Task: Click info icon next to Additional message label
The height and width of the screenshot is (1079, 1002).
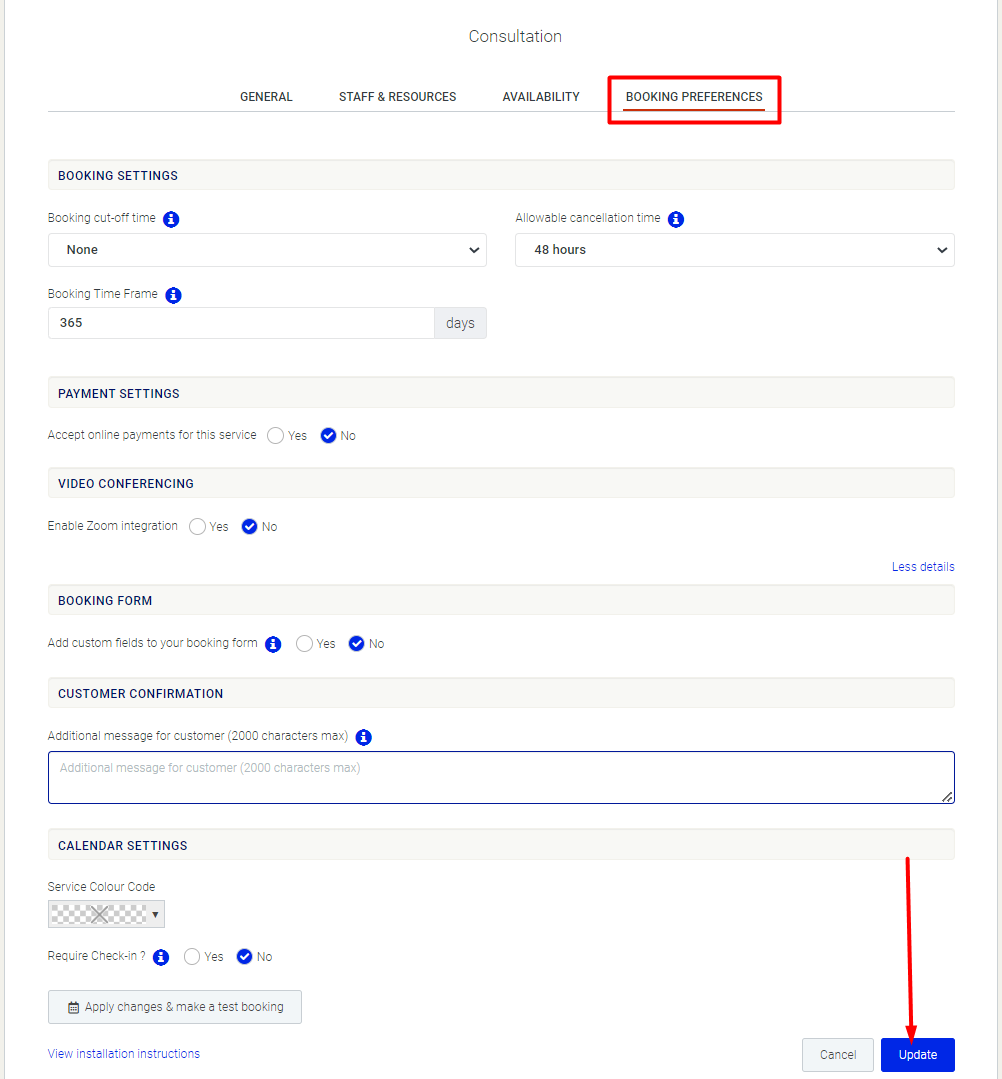Action: [x=363, y=737]
